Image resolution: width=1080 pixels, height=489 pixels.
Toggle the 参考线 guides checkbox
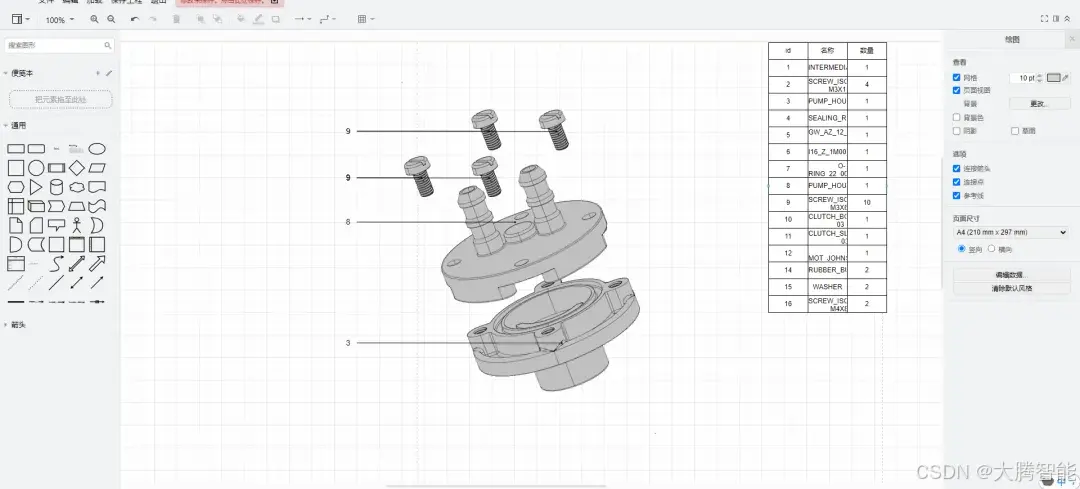(x=956, y=196)
